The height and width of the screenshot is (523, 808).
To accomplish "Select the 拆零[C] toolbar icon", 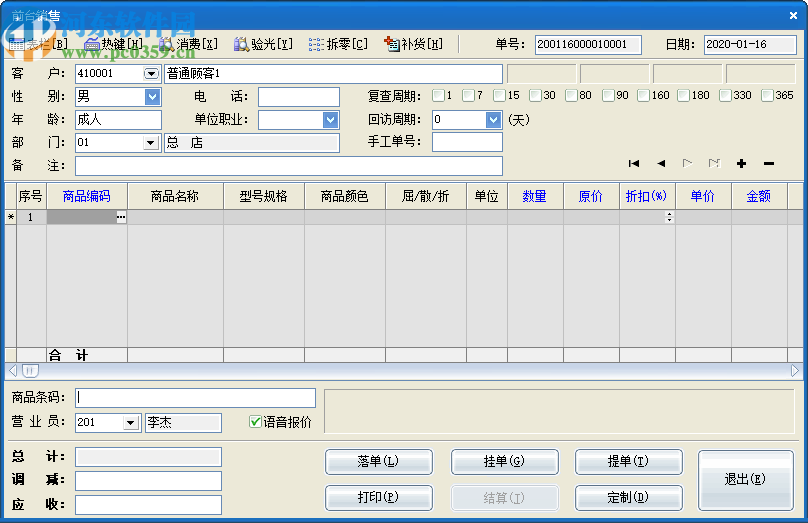I will coord(339,44).
